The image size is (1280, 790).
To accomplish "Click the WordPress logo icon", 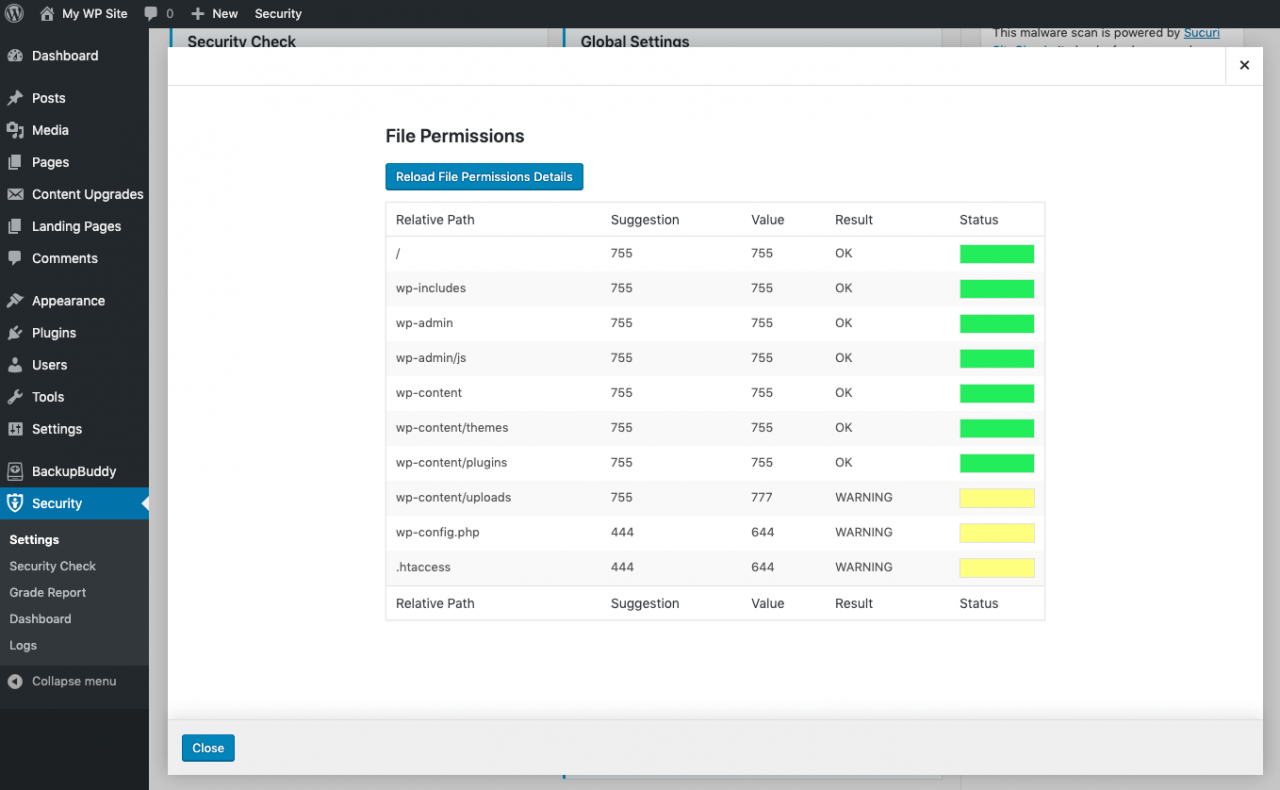I will click(14, 14).
